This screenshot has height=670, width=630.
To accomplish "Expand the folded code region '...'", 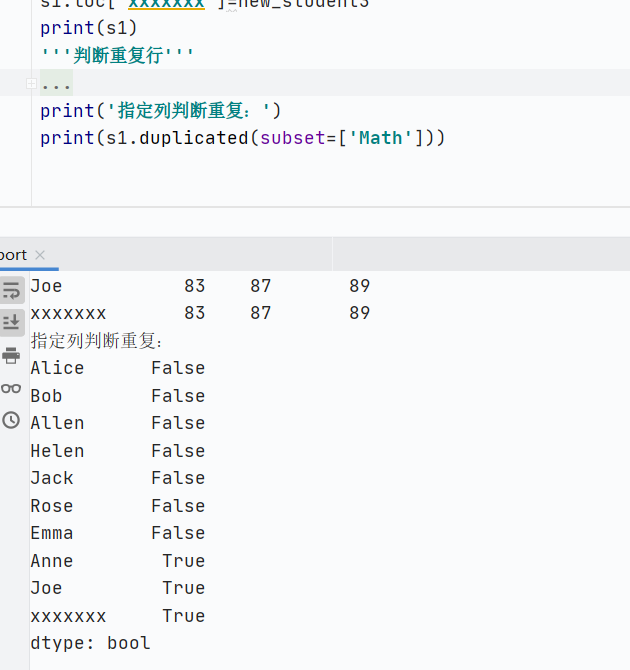I will [56, 83].
